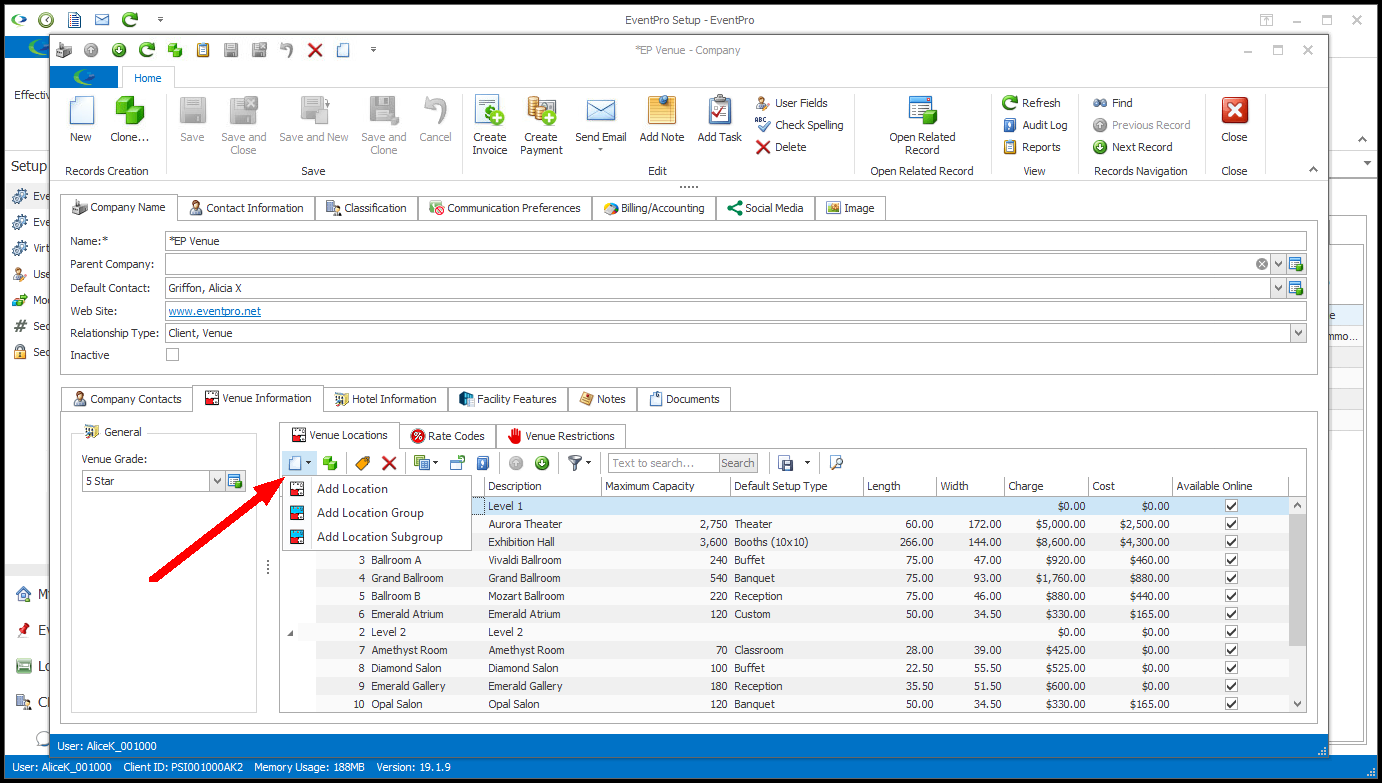Open the Relationship Type dropdown
This screenshot has height=783, width=1382.
point(1298,333)
